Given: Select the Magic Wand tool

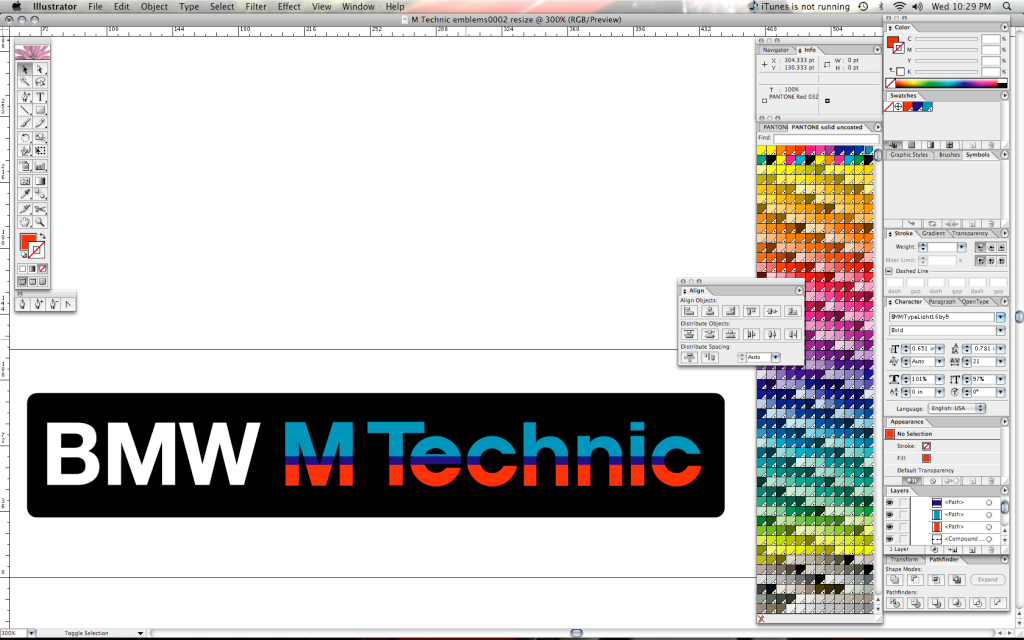Looking at the screenshot, I should 25,82.
